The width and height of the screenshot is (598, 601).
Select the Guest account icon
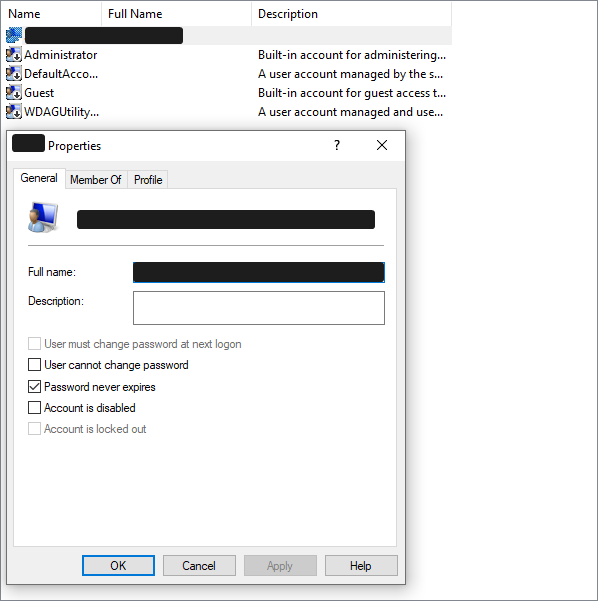(x=14, y=93)
